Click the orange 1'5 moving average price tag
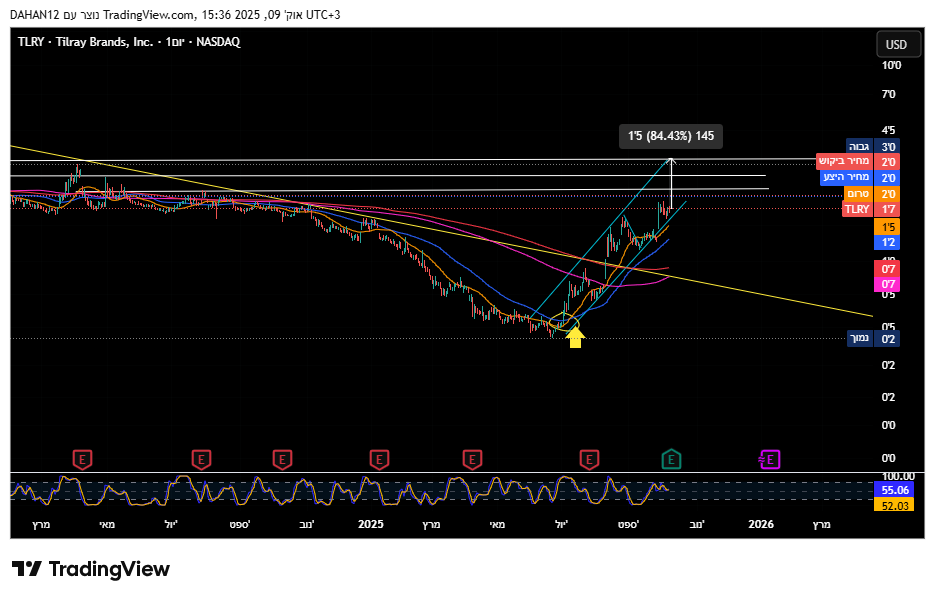This screenshot has width=935, height=599. coord(888,227)
